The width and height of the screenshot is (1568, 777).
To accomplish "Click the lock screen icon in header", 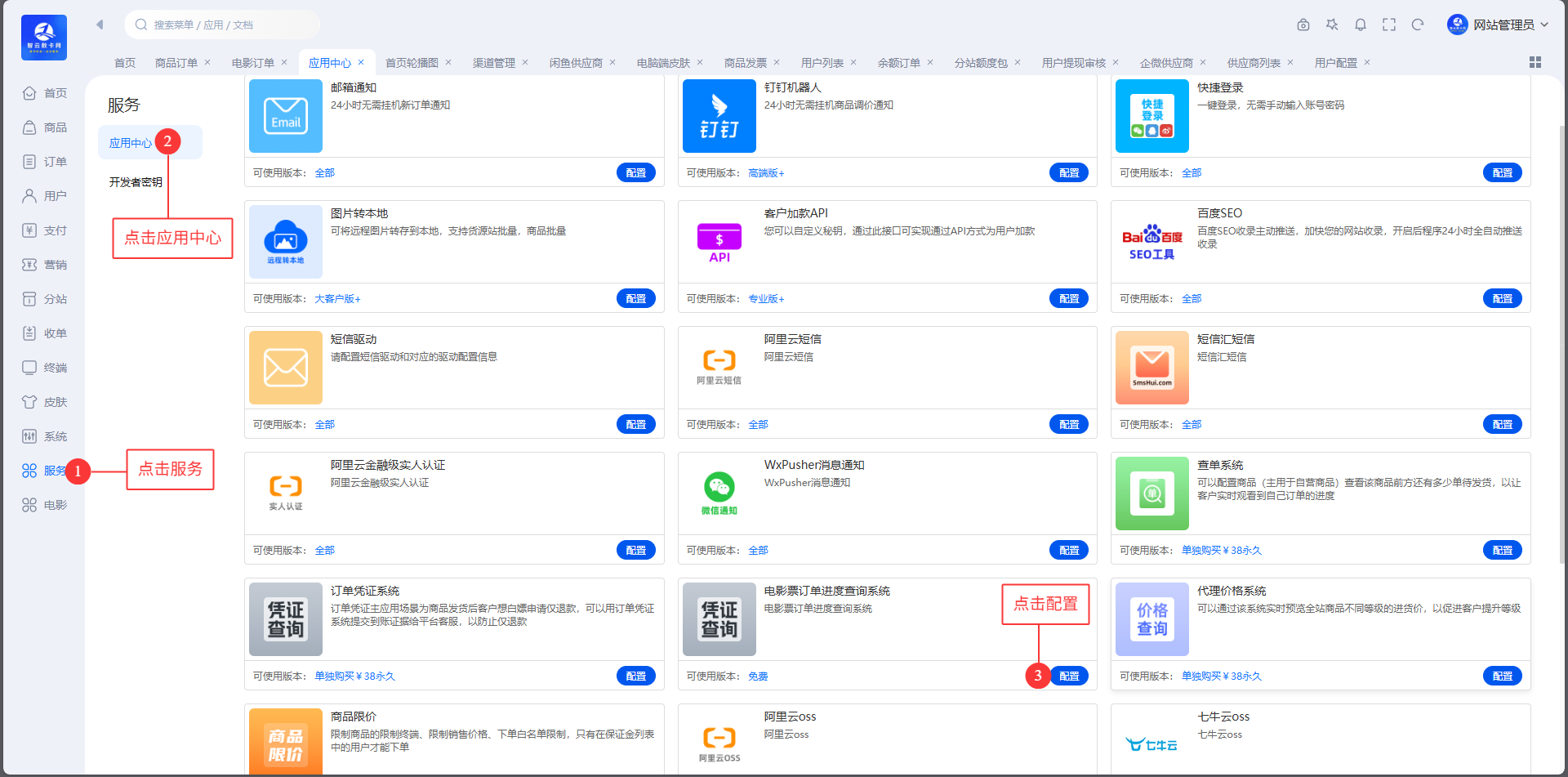I will click(x=1303, y=25).
